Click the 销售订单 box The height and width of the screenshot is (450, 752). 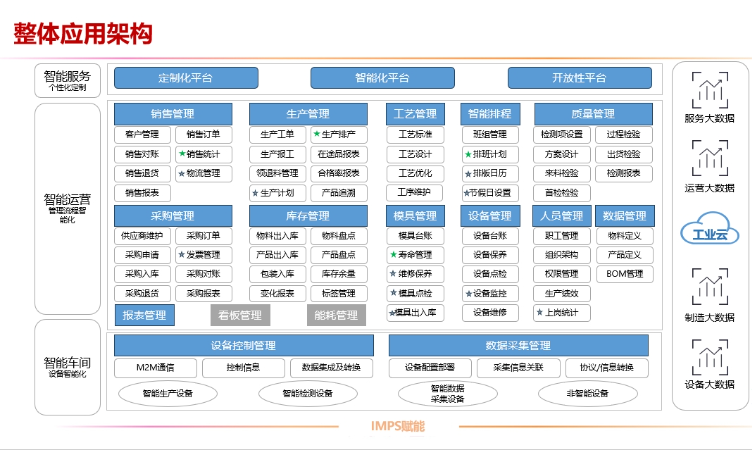(204, 134)
